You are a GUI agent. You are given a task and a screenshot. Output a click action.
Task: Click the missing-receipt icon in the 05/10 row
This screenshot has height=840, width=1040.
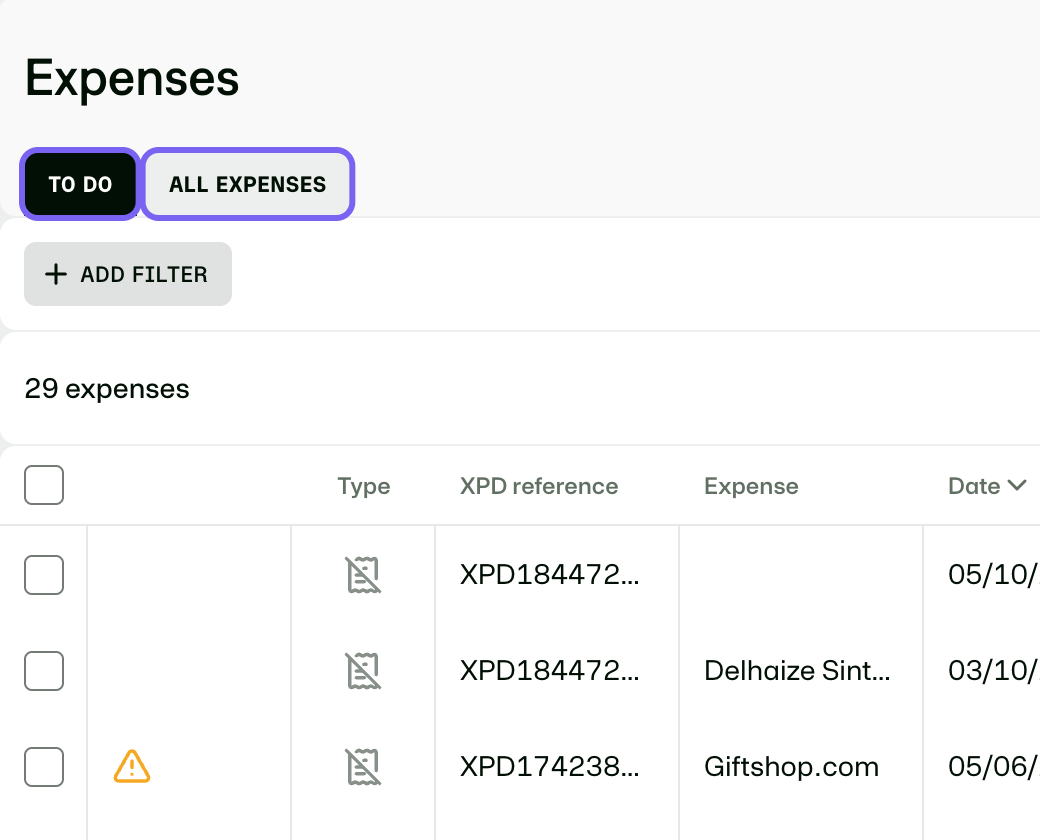(363, 575)
